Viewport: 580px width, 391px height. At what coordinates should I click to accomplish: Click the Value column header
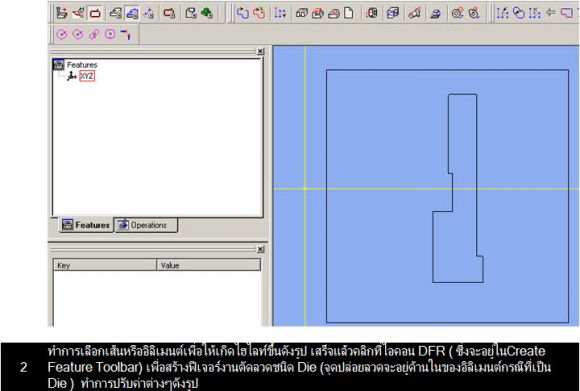(209, 265)
